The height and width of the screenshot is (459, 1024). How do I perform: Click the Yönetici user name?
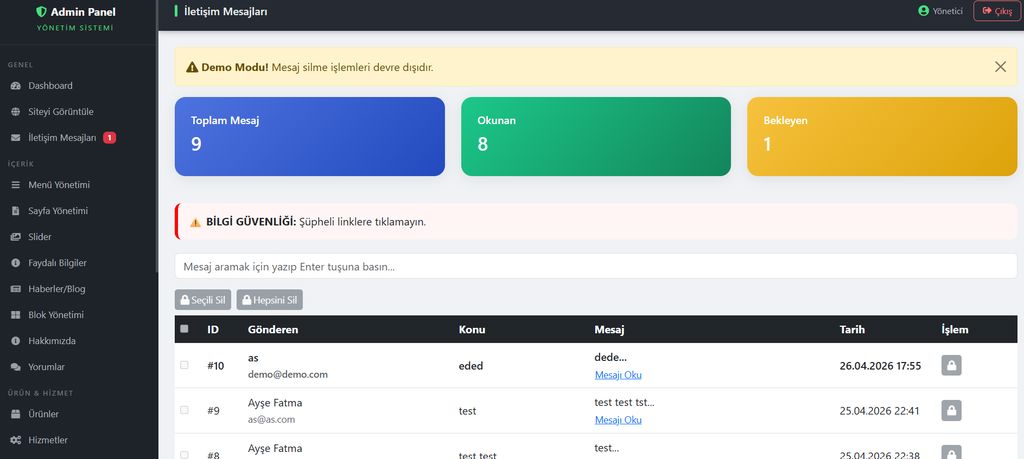pyautogui.click(x=948, y=11)
